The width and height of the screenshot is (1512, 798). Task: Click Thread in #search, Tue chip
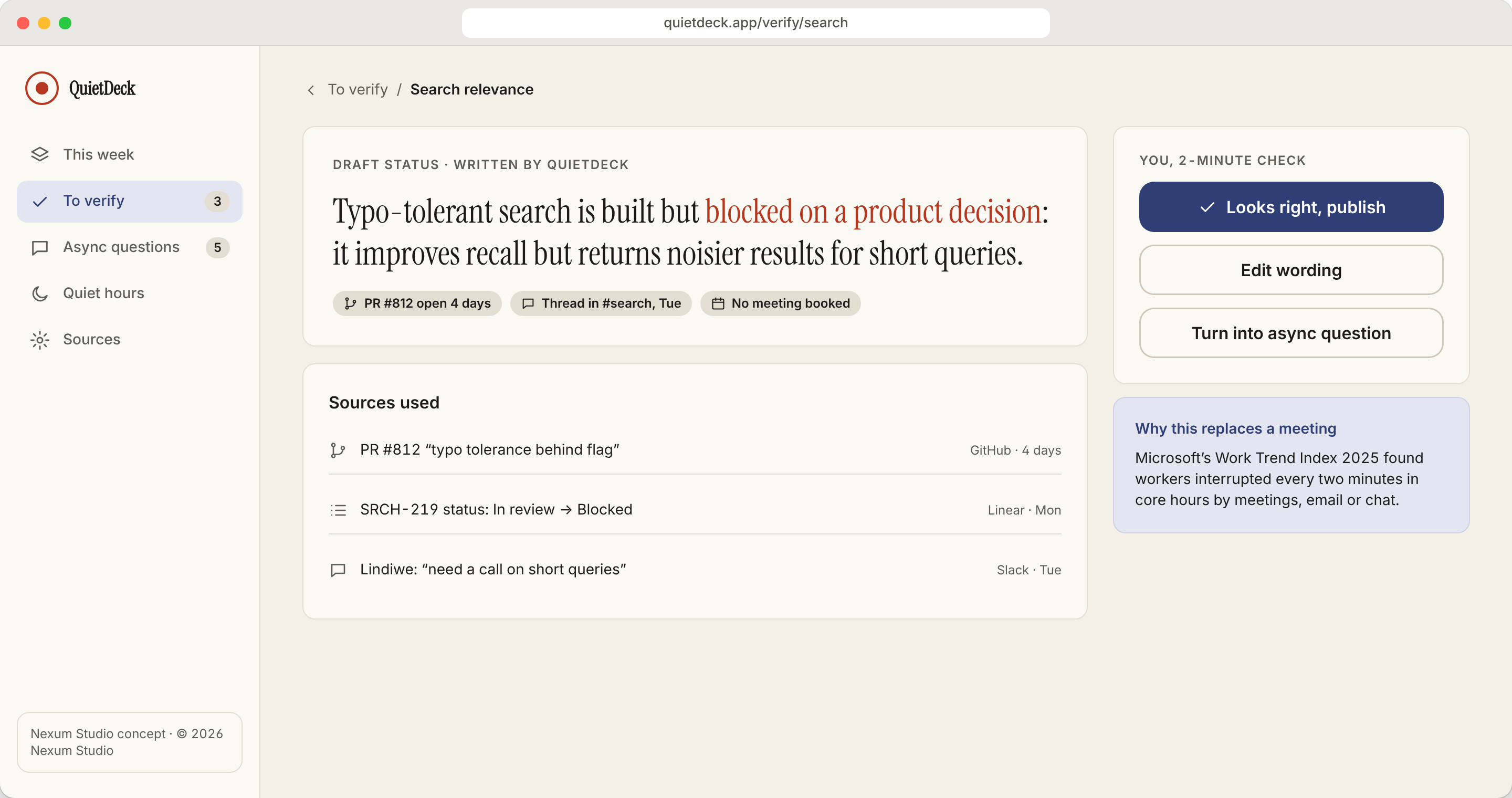601,303
